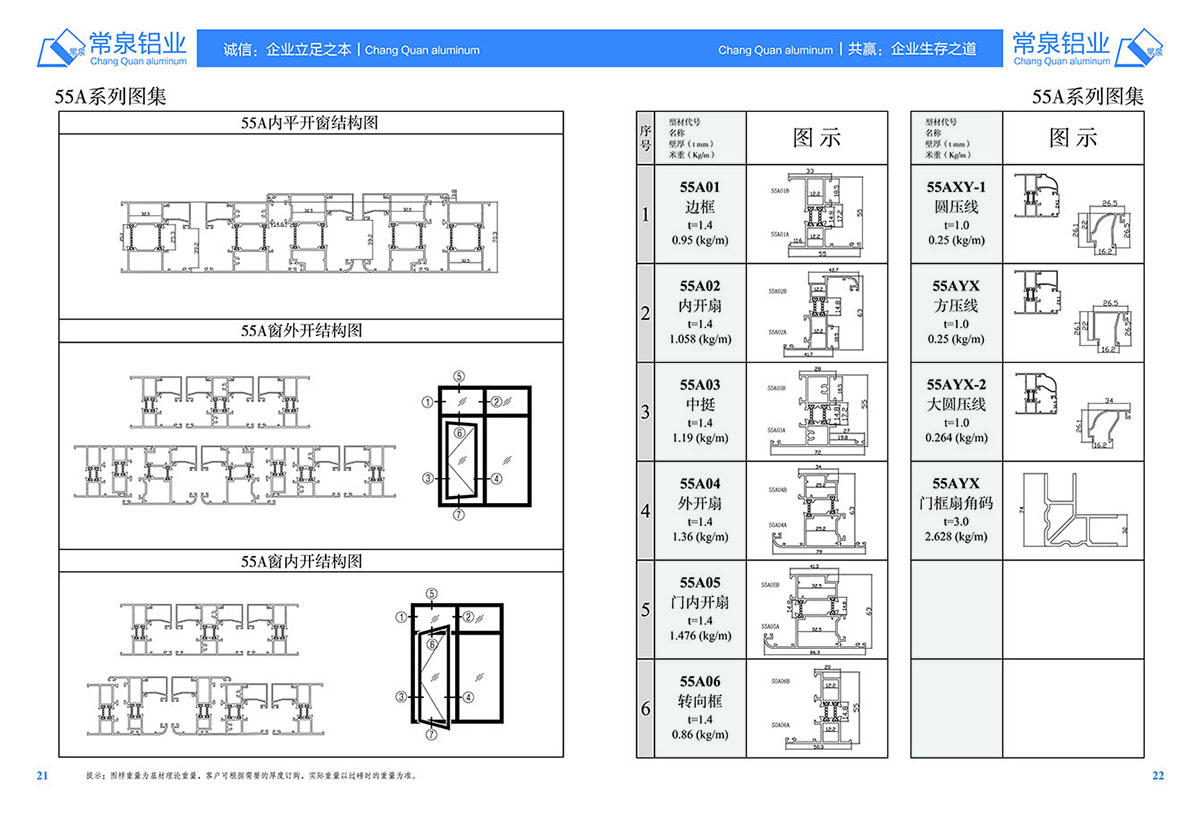
Task: Click marker ⑦ in the 窗外开 elevation diagram
Action: click(x=458, y=515)
